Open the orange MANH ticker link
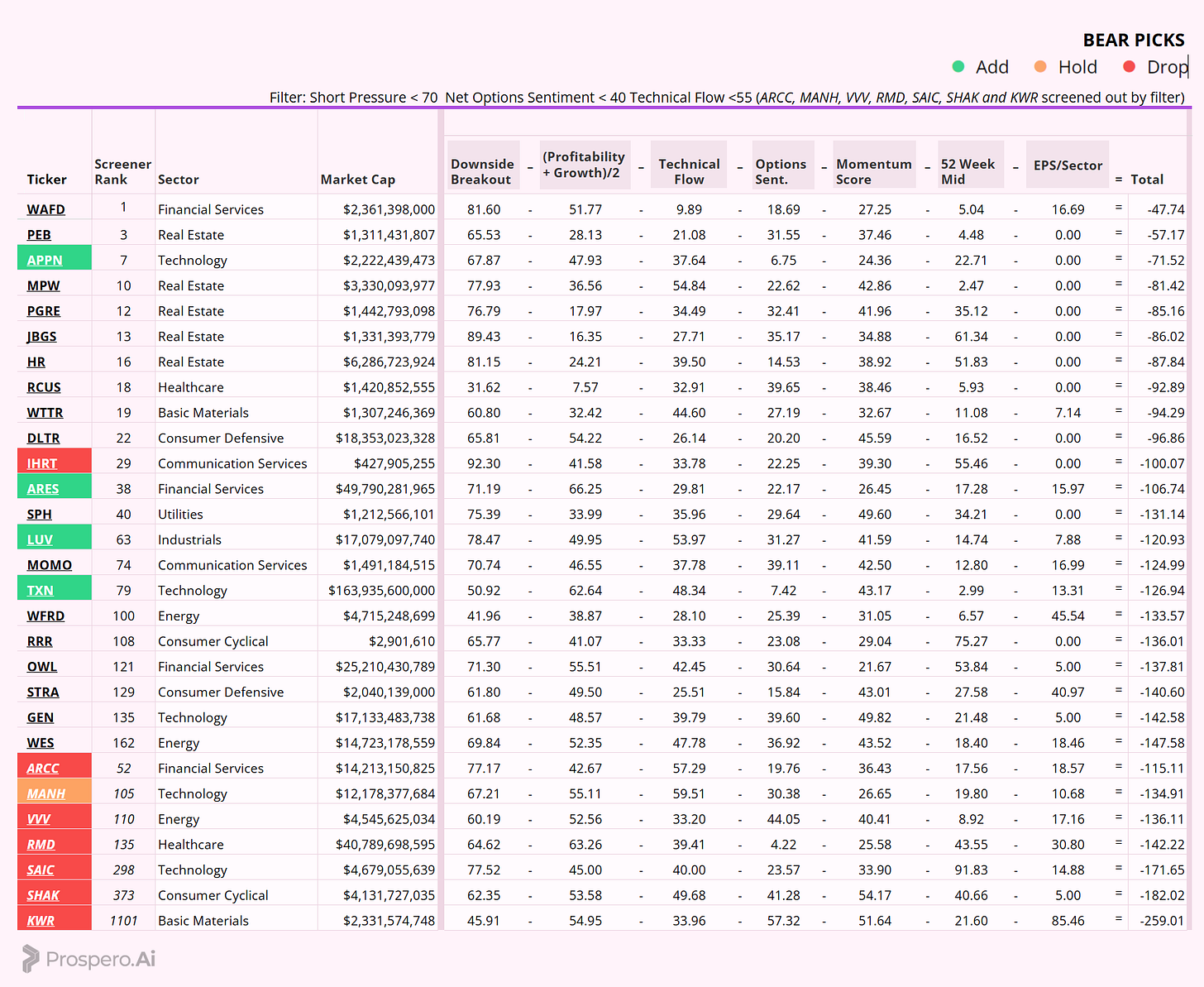Viewport: 1204px width, 987px height. click(46, 793)
